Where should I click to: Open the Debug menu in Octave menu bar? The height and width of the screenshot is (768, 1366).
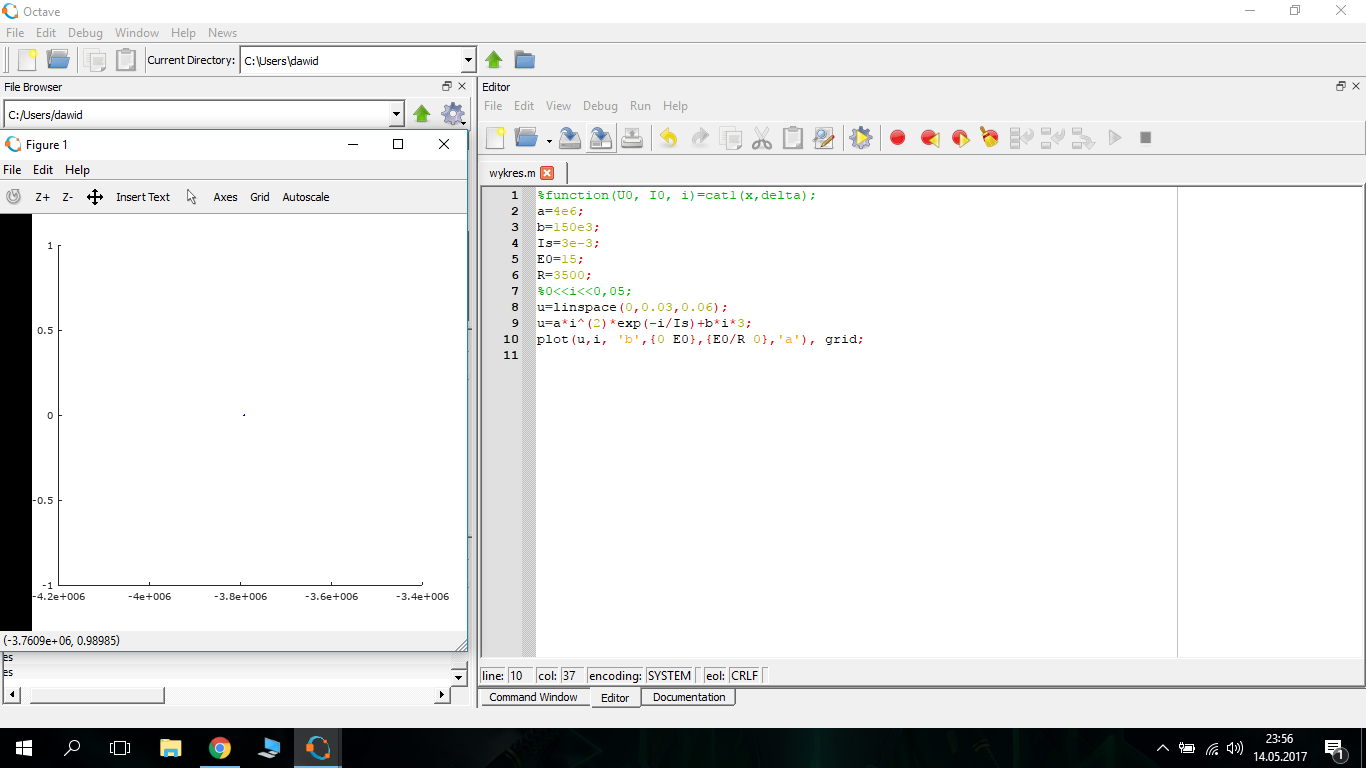point(85,33)
